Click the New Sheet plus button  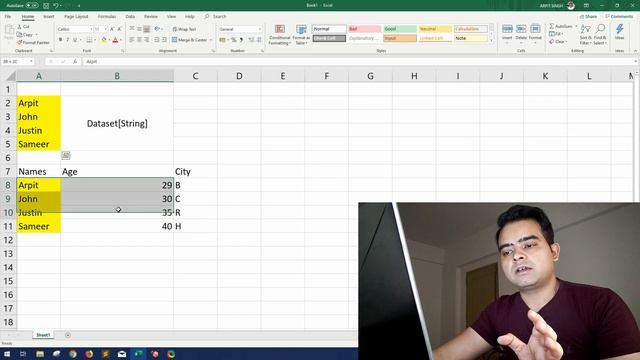point(68,335)
